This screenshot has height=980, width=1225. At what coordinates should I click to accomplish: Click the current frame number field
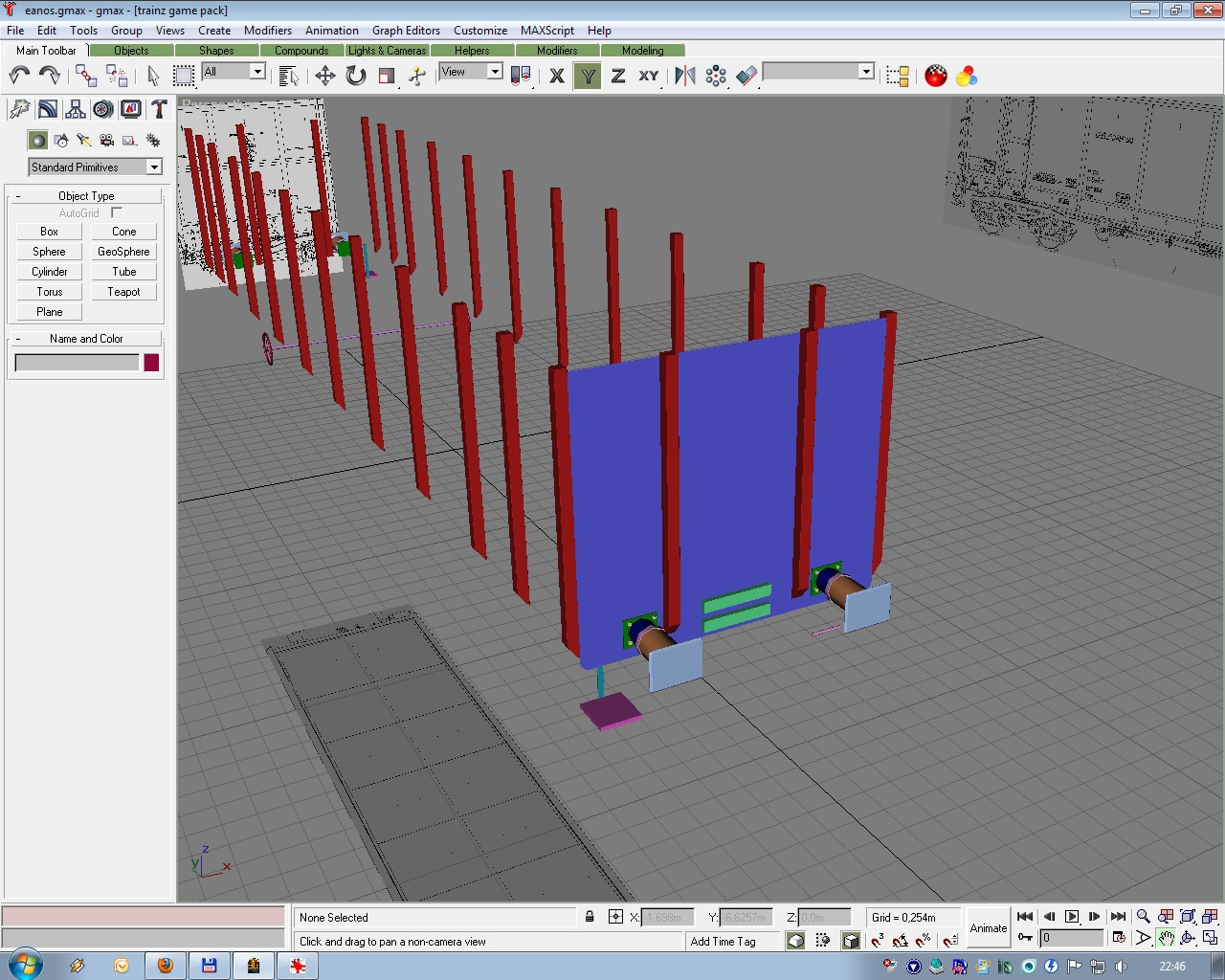coord(1072,938)
